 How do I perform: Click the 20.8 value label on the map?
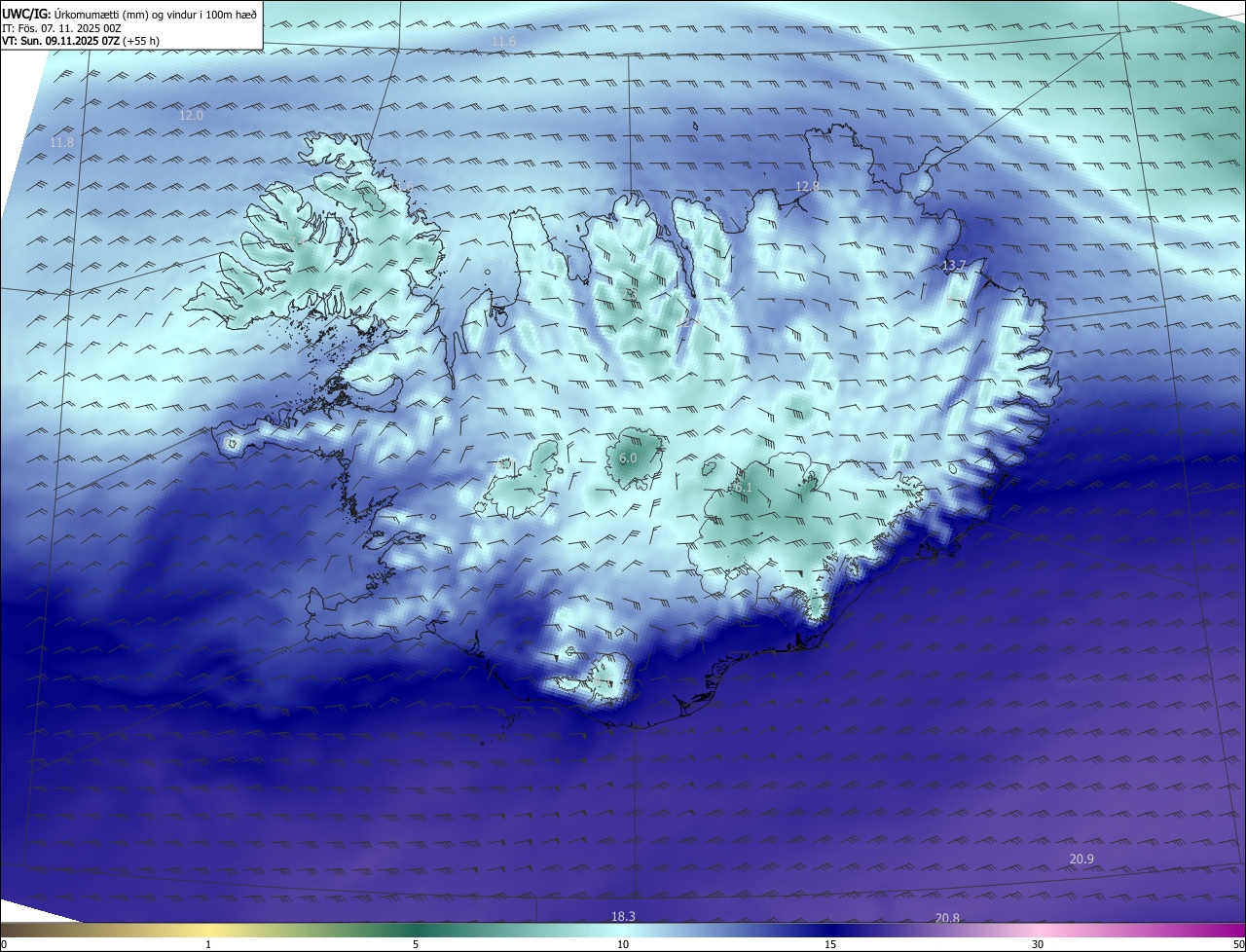[947, 918]
